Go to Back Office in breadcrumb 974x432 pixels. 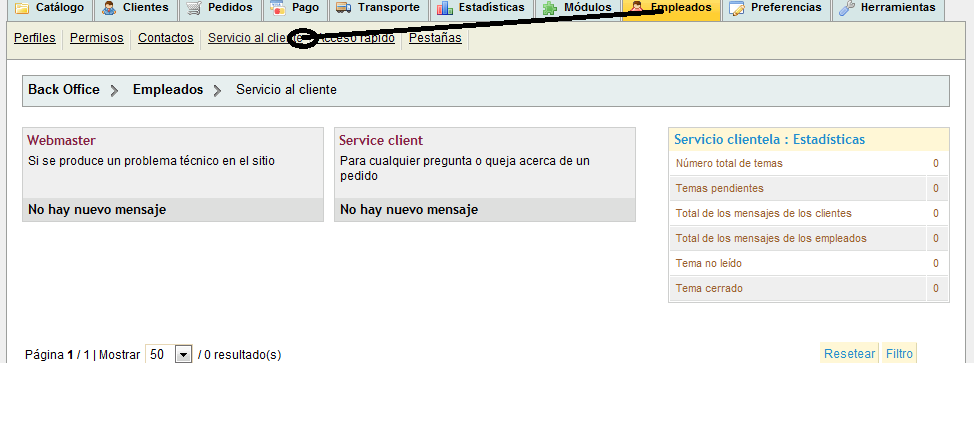(64, 90)
